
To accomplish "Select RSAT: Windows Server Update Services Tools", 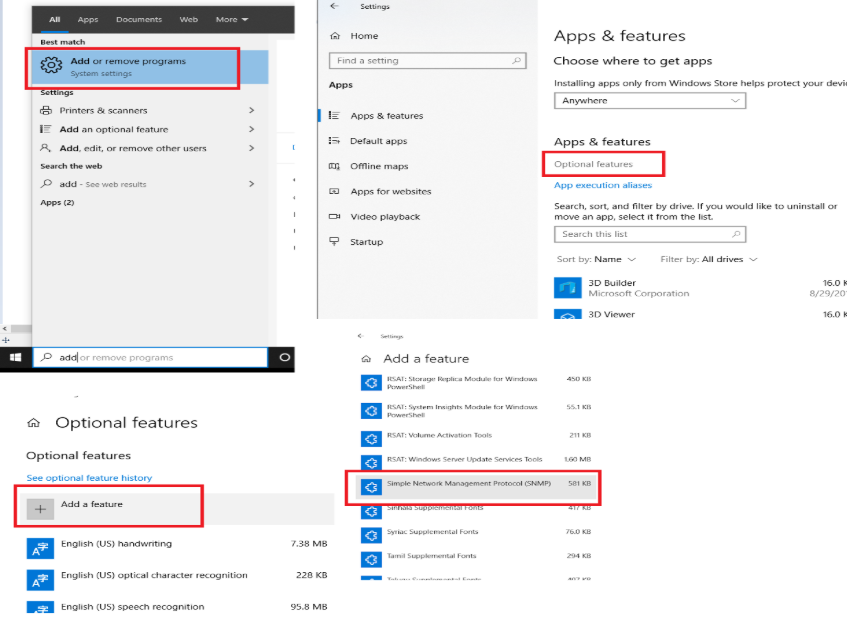I will [x=464, y=459].
